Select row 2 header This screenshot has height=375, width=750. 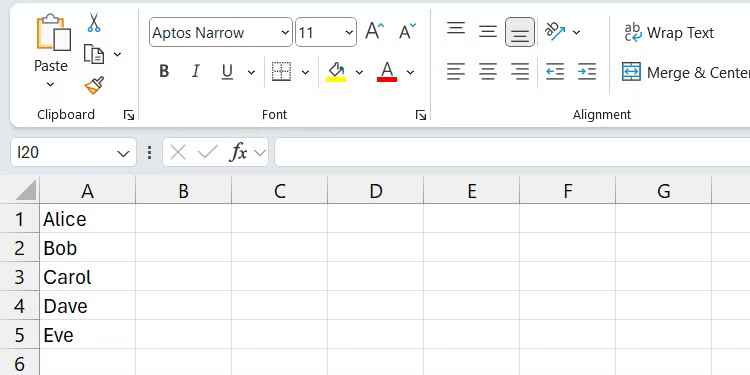[20, 247]
